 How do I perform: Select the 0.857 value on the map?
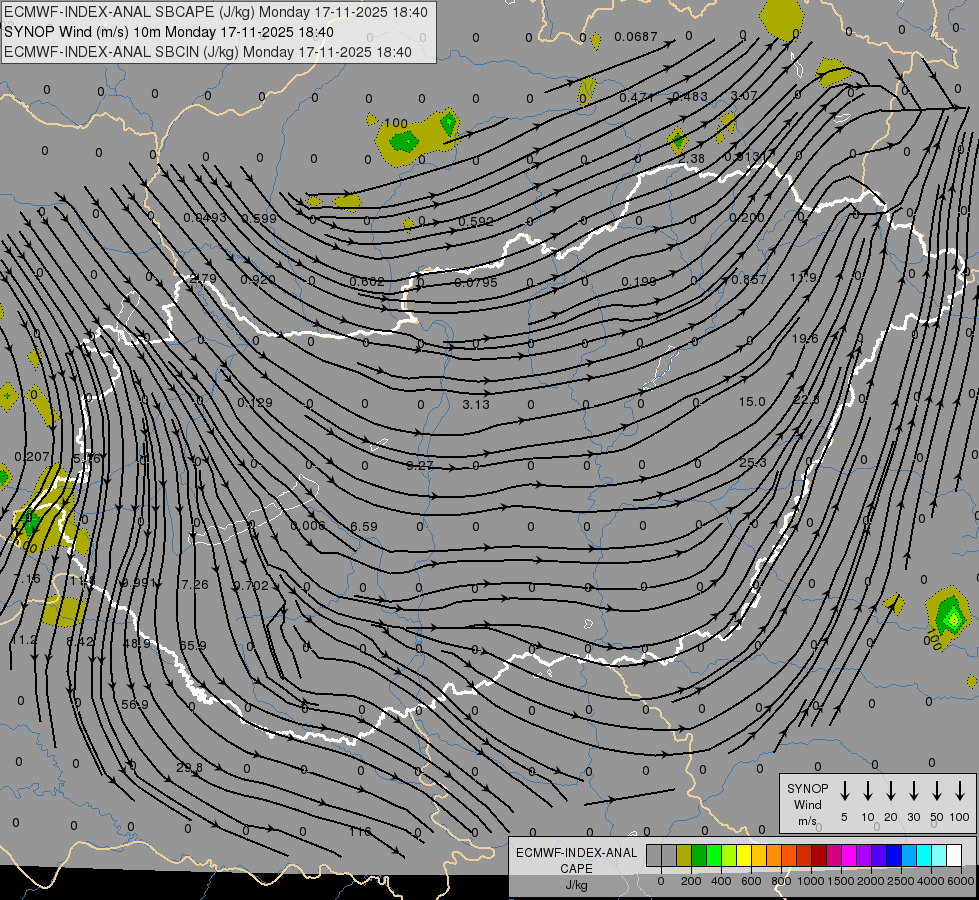pyautogui.click(x=749, y=280)
